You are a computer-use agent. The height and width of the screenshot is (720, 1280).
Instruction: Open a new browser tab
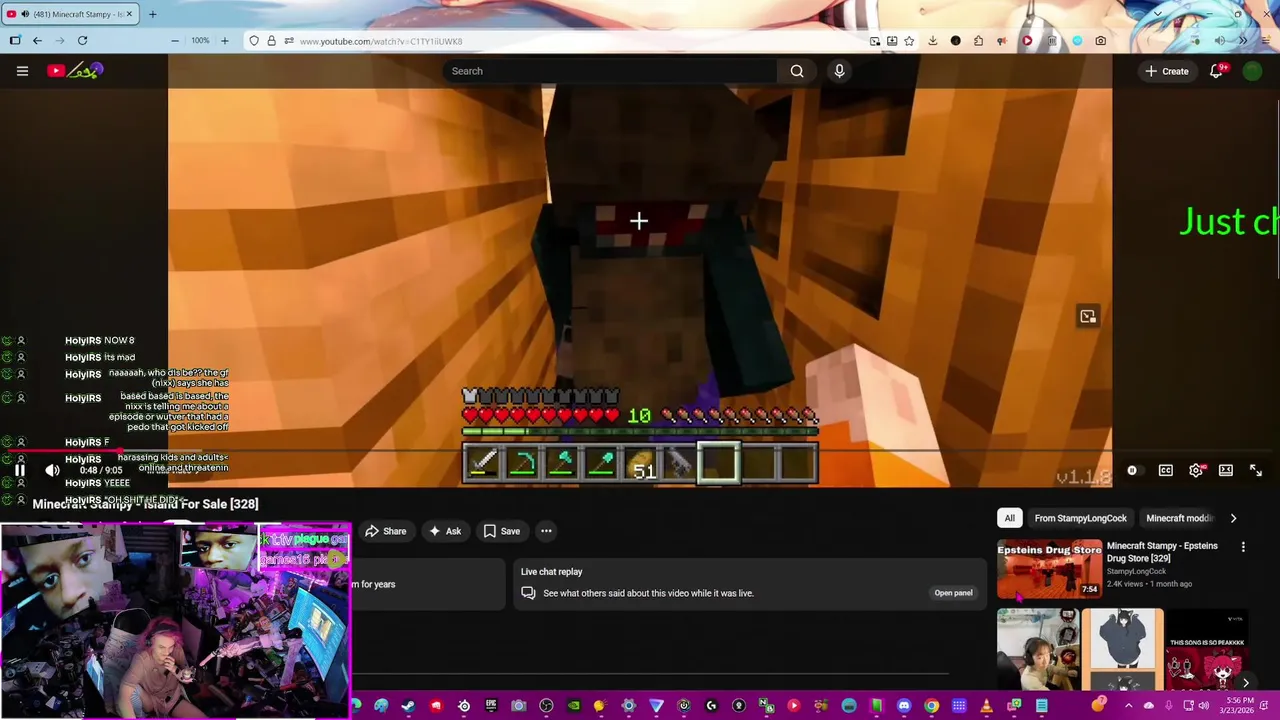coord(152,14)
